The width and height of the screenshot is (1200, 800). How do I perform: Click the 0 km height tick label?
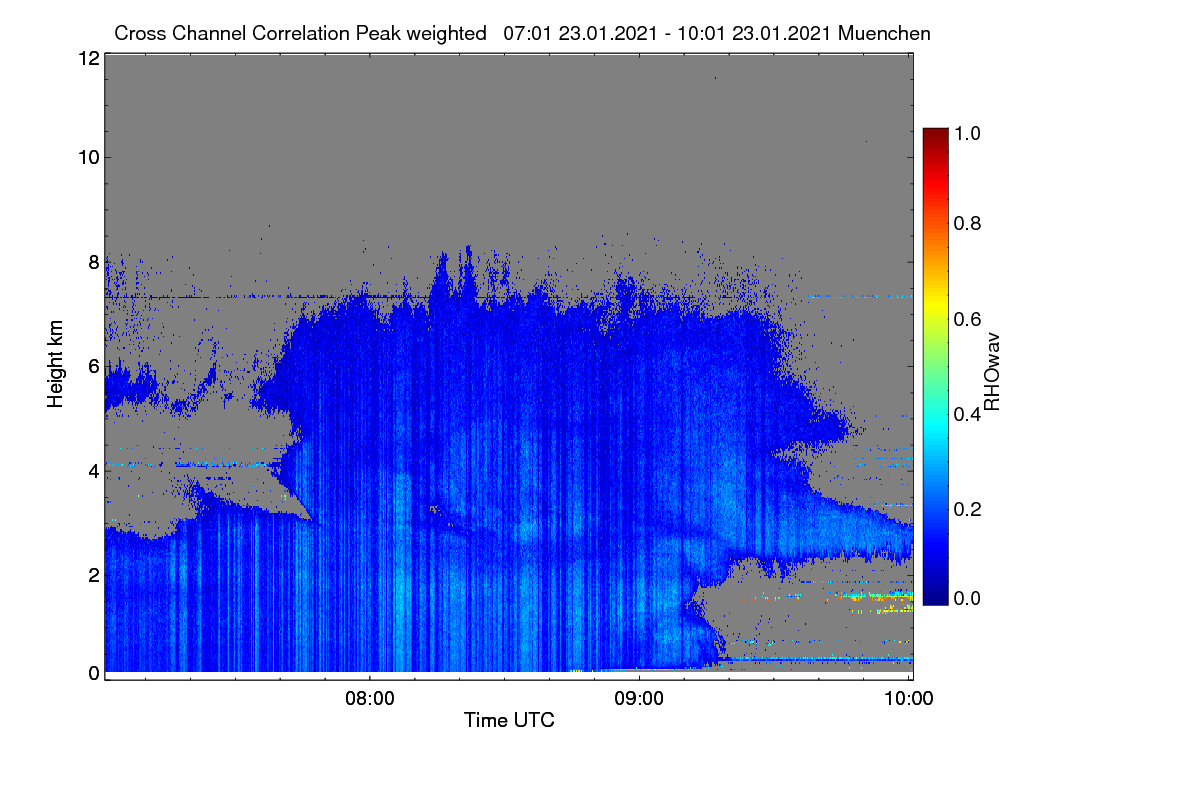pos(92,673)
